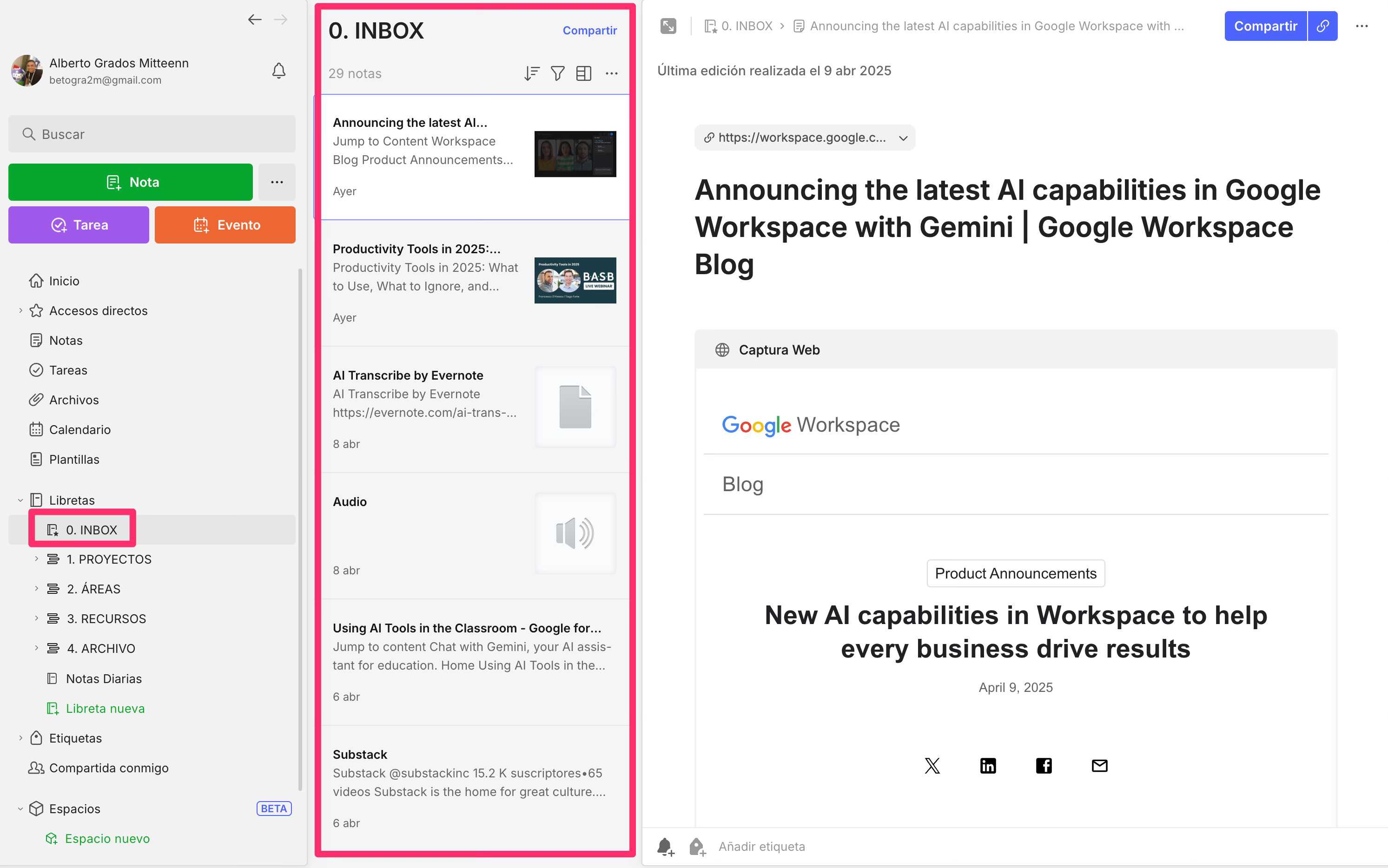Click the 0. INBOX breadcrumb
This screenshot has width=1388, height=868.
click(739, 26)
